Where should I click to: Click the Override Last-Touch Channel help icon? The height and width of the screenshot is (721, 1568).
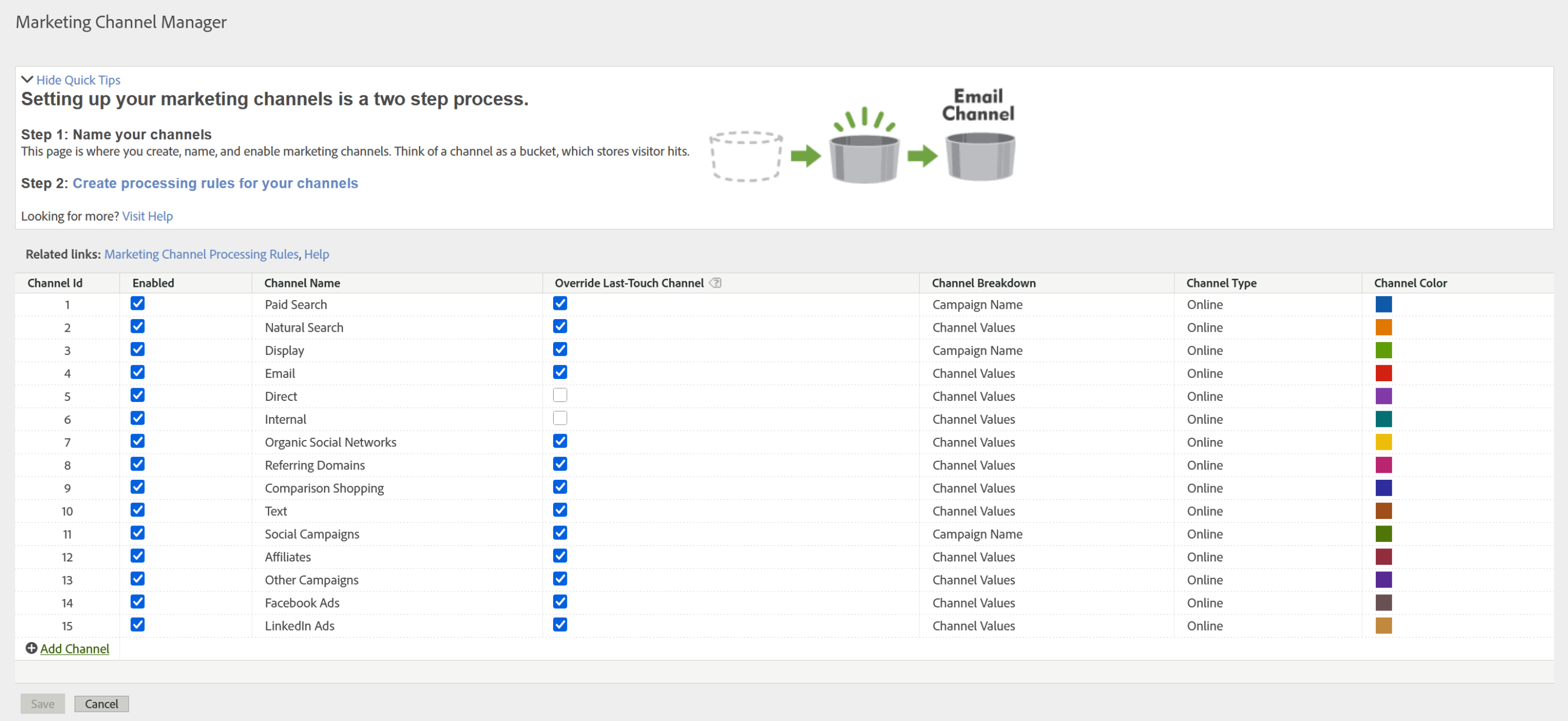715,283
